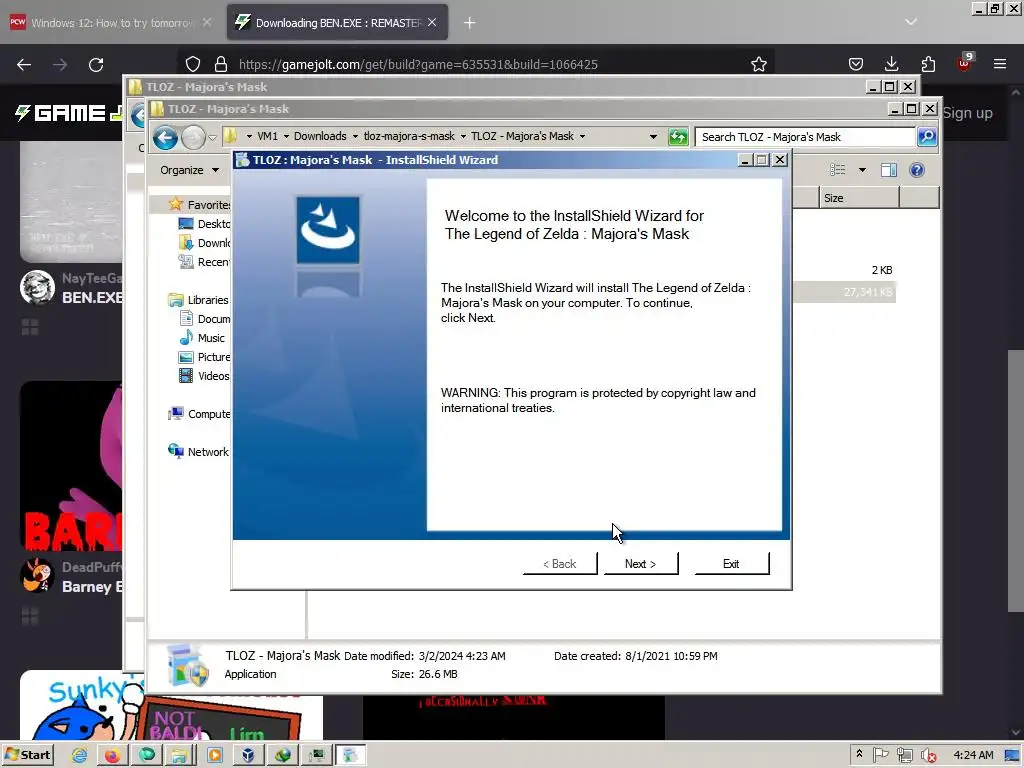
Task: Click the Explorer forward navigation arrow
Action: [193, 138]
